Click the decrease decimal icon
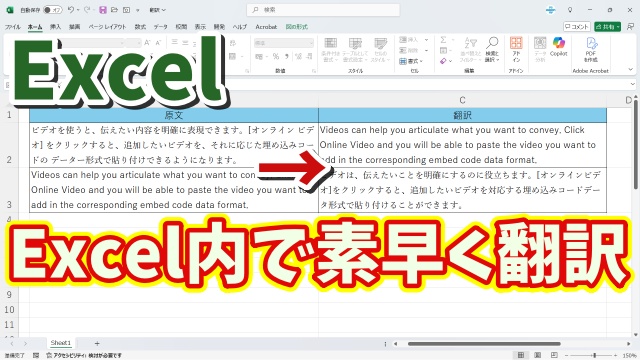The height and width of the screenshot is (360, 640). pyautogui.click(x=309, y=56)
